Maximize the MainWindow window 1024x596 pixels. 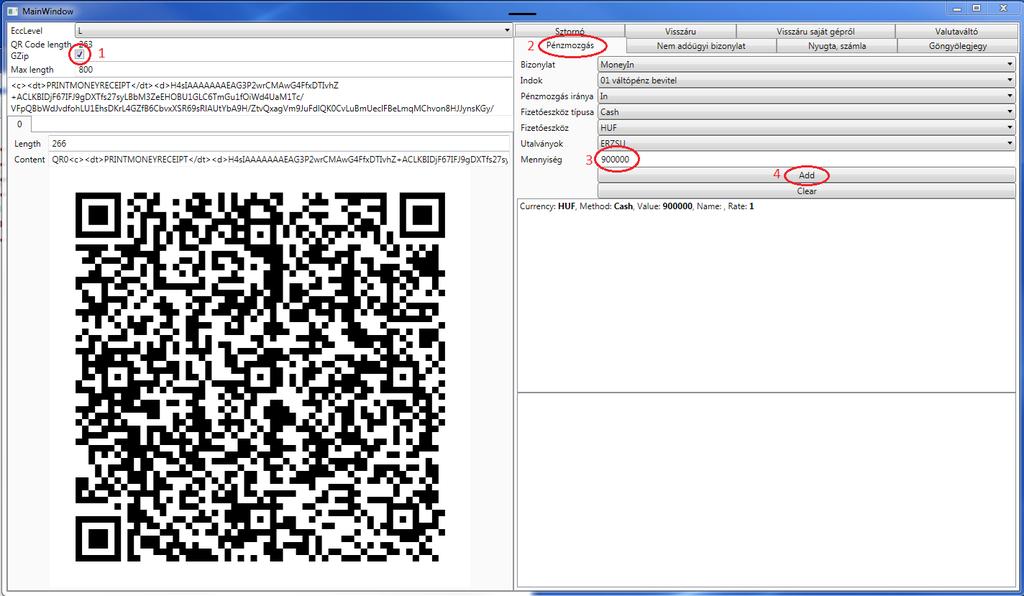[977, 8]
